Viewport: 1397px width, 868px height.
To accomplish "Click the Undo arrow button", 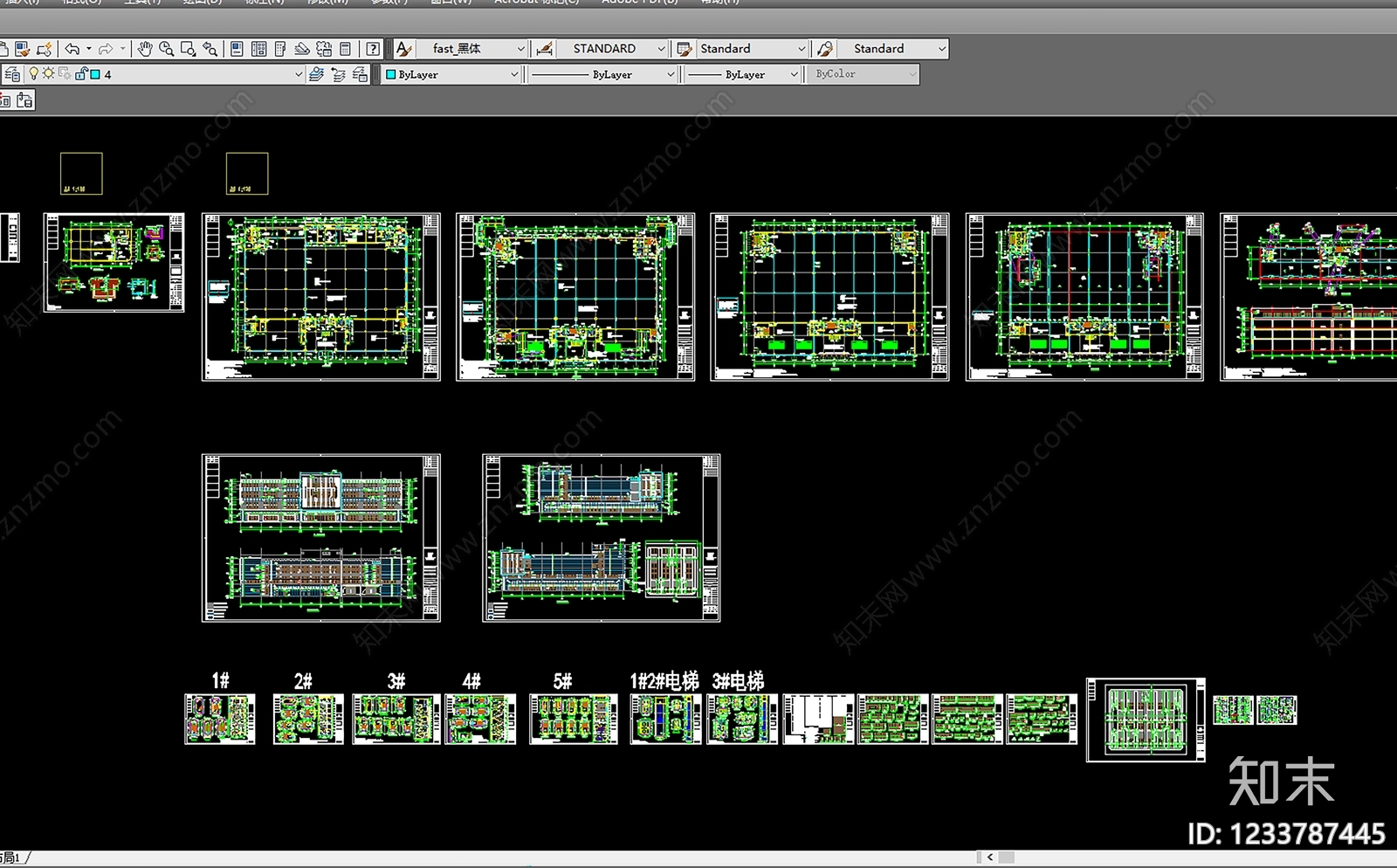I will click(x=72, y=49).
